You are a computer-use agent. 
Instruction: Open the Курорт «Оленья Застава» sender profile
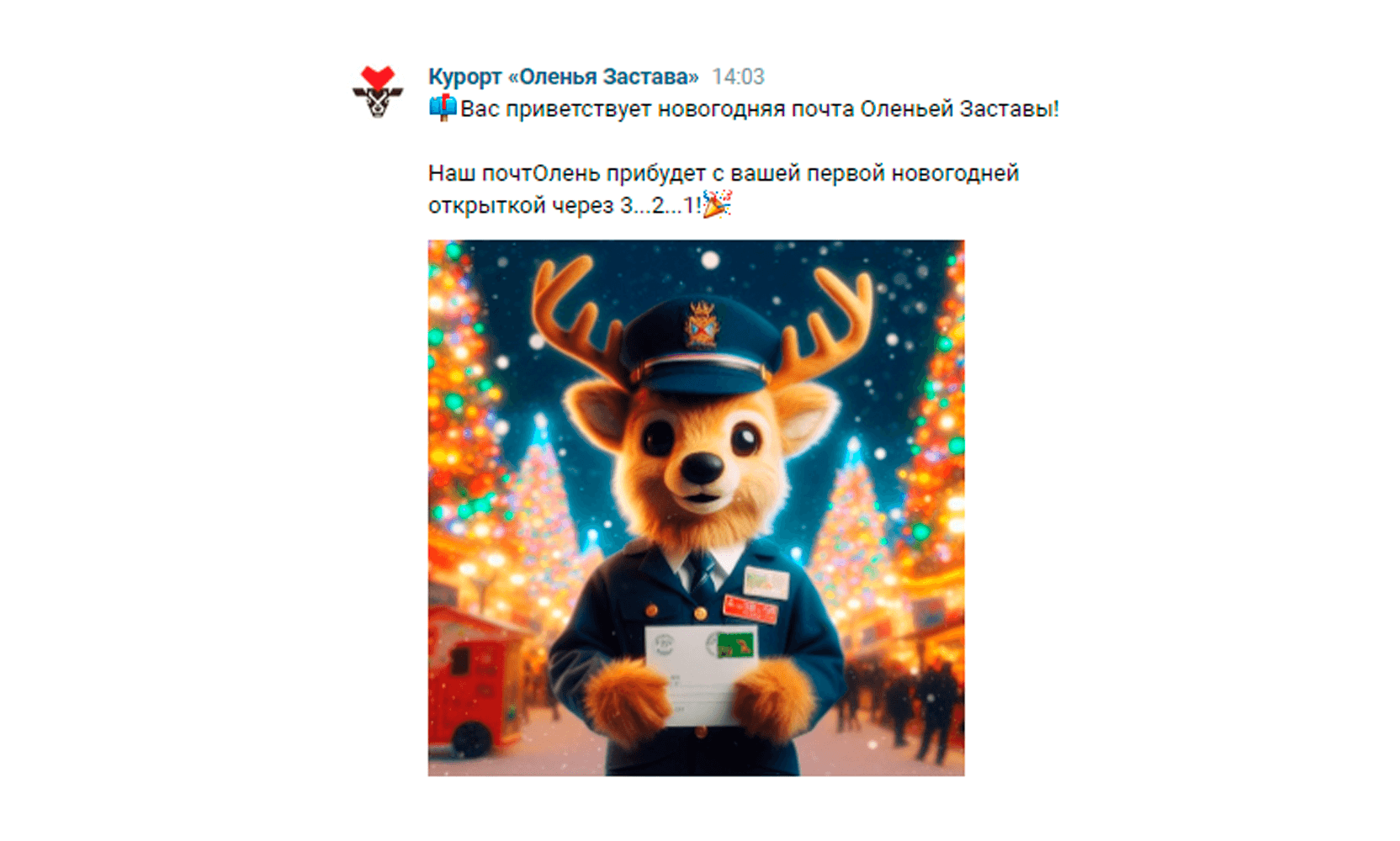click(563, 77)
